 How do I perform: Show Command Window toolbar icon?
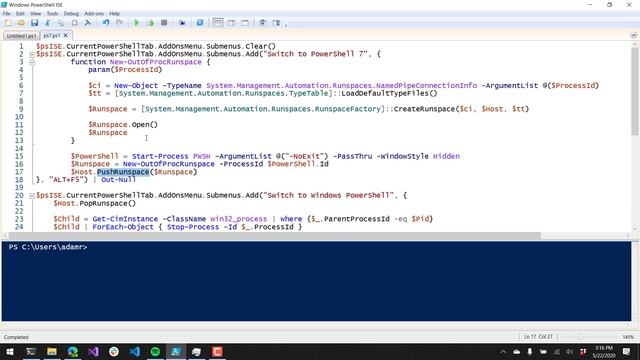click(x=263, y=23)
